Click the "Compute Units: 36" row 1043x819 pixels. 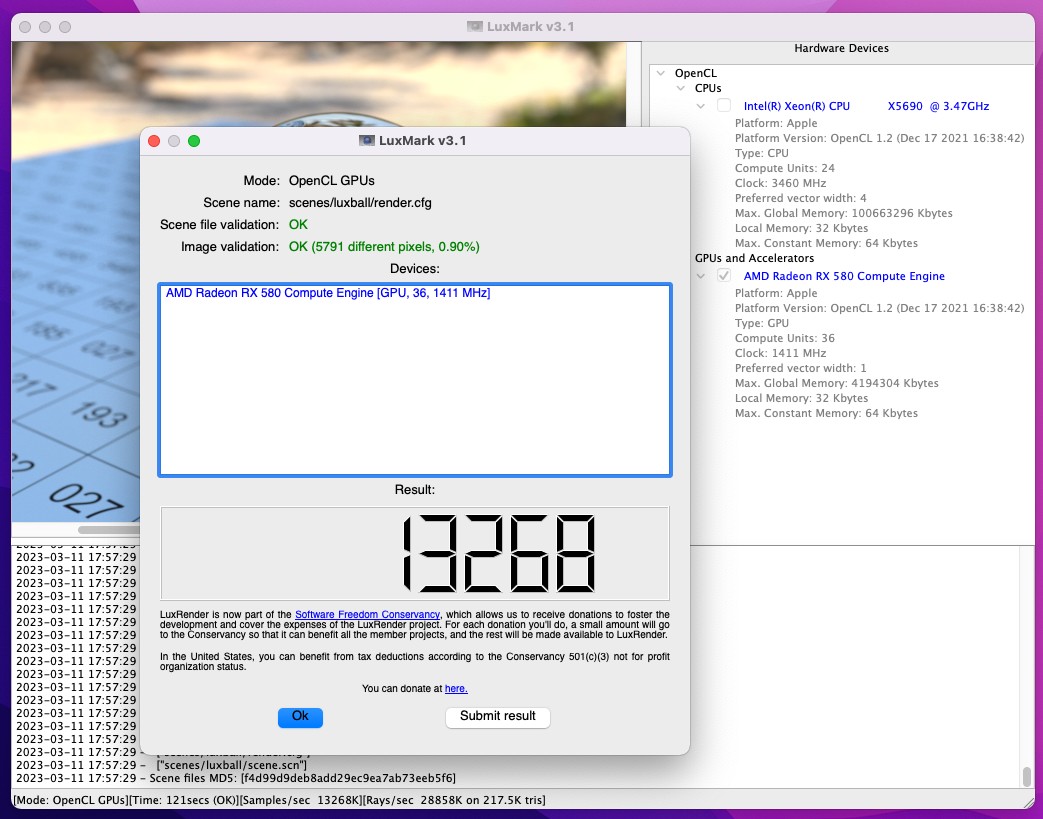point(785,338)
